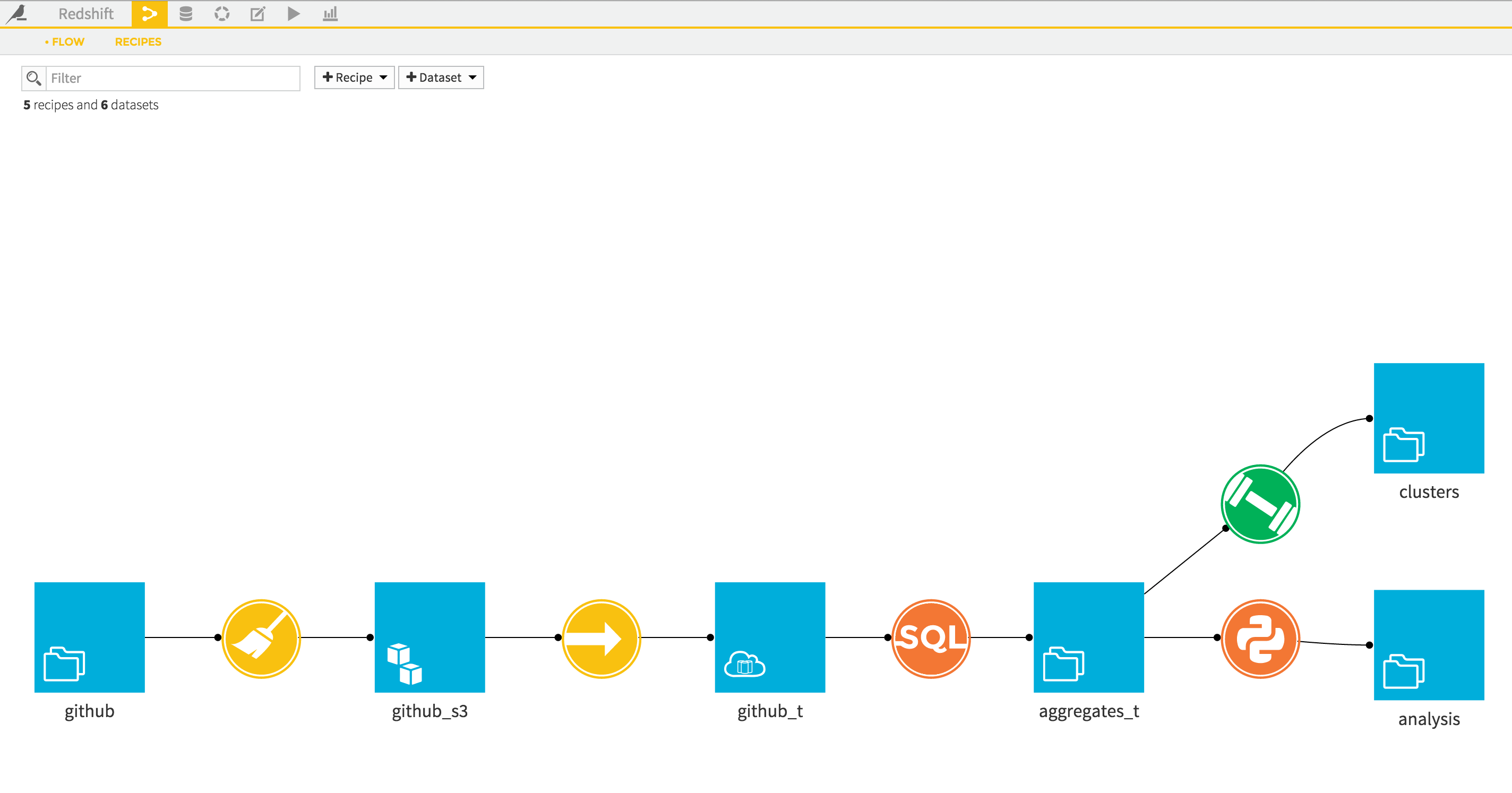Click the github label text

(x=89, y=711)
